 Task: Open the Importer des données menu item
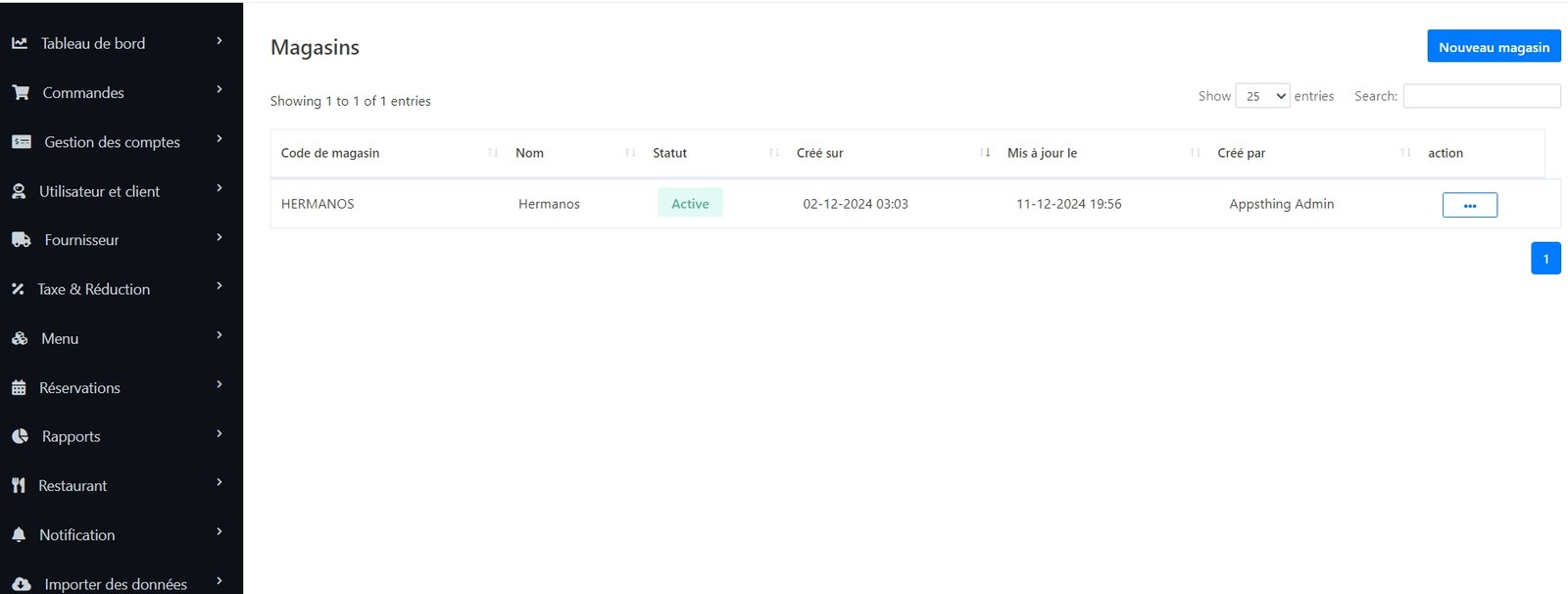coord(116,584)
